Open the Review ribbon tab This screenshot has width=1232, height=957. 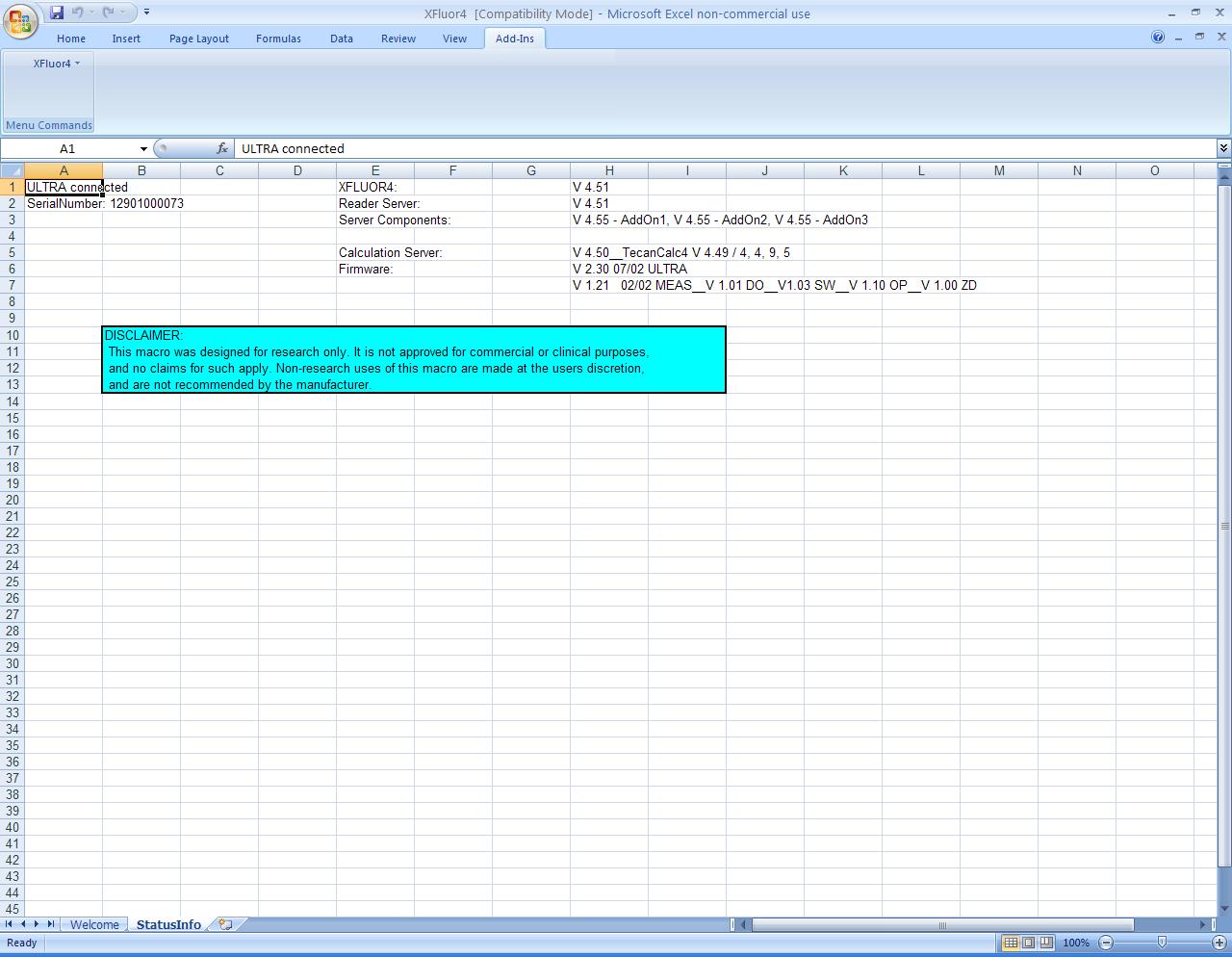[398, 39]
